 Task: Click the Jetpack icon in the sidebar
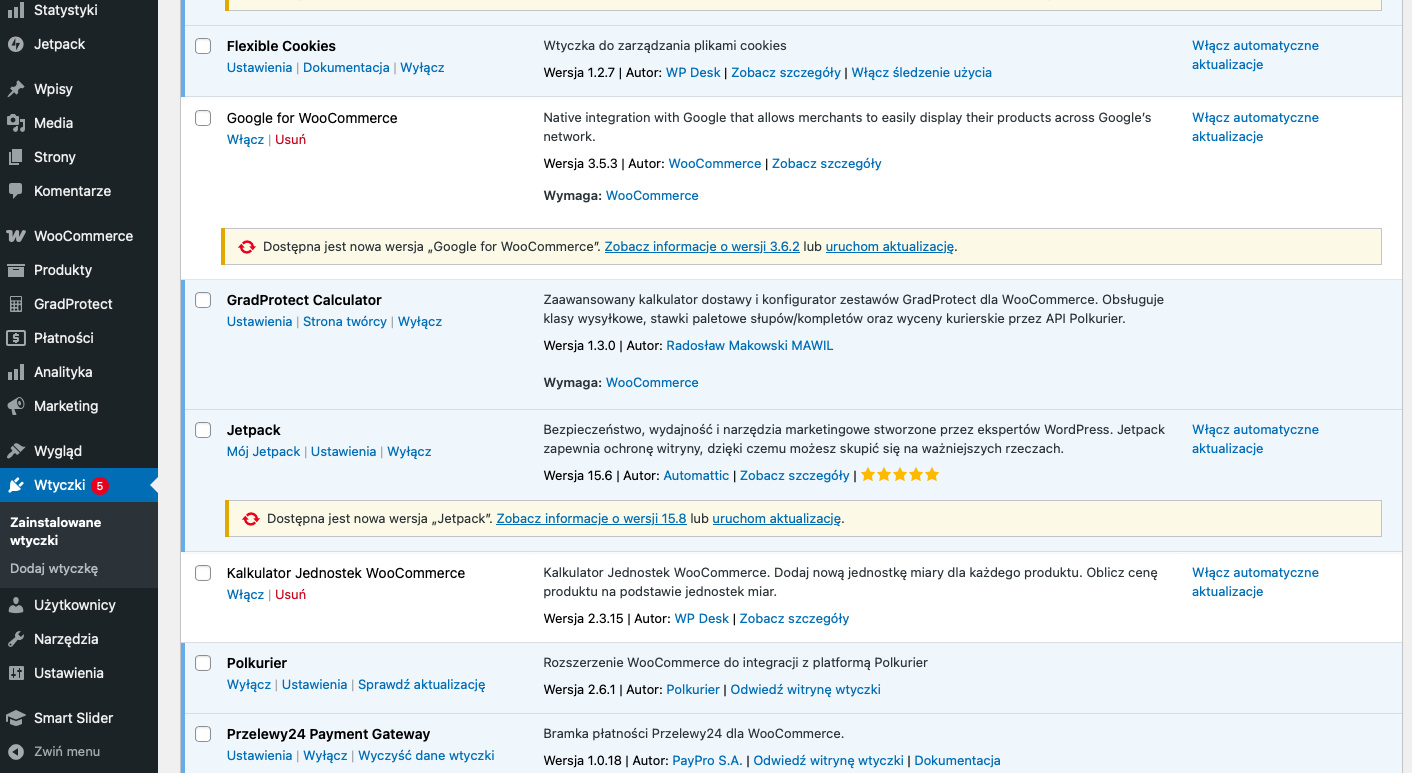click(16, 44)
